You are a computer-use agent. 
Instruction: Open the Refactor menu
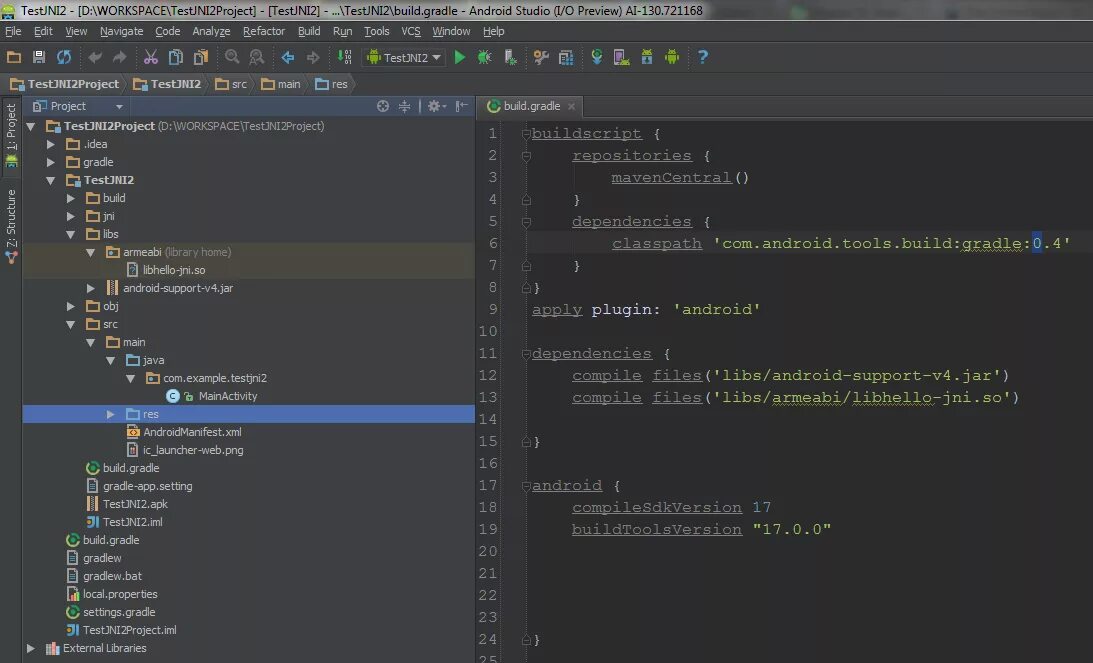point(263,31)
